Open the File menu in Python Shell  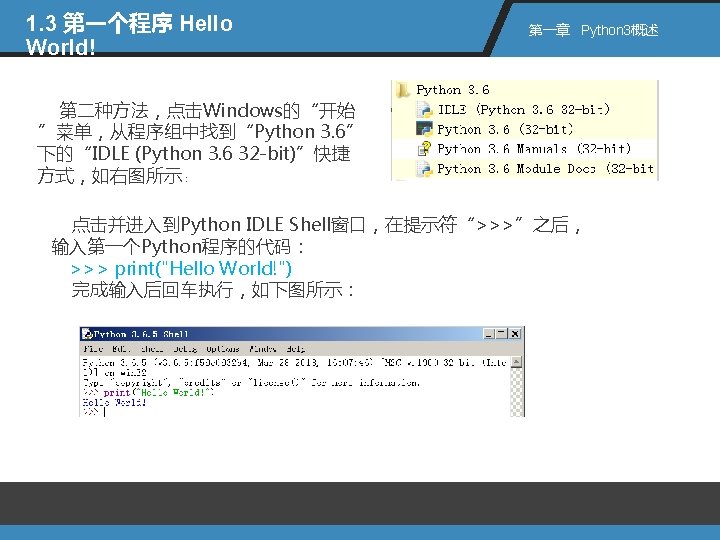point(93,349)
